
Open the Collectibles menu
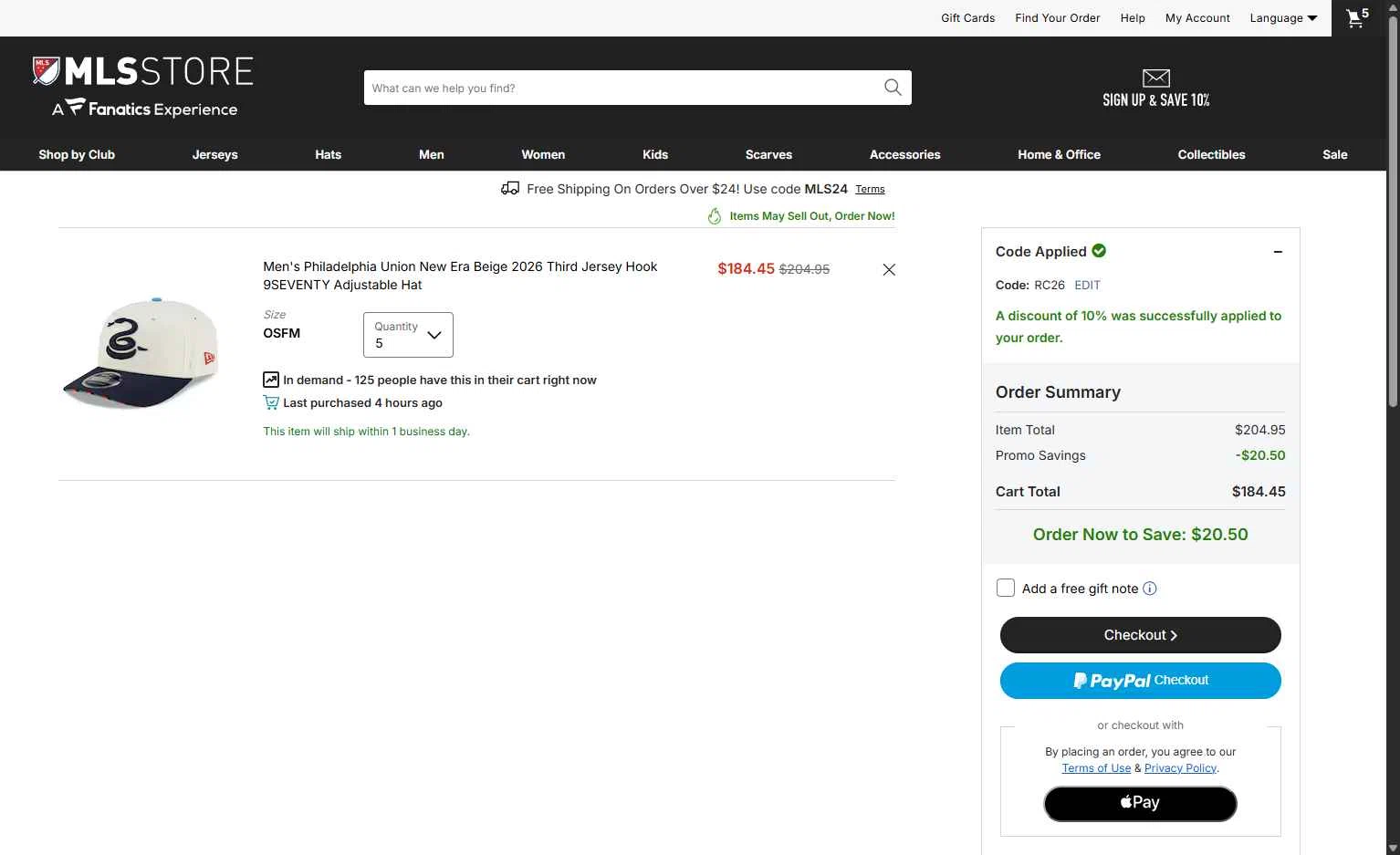pyautogui.click(x=1211, y=154)
